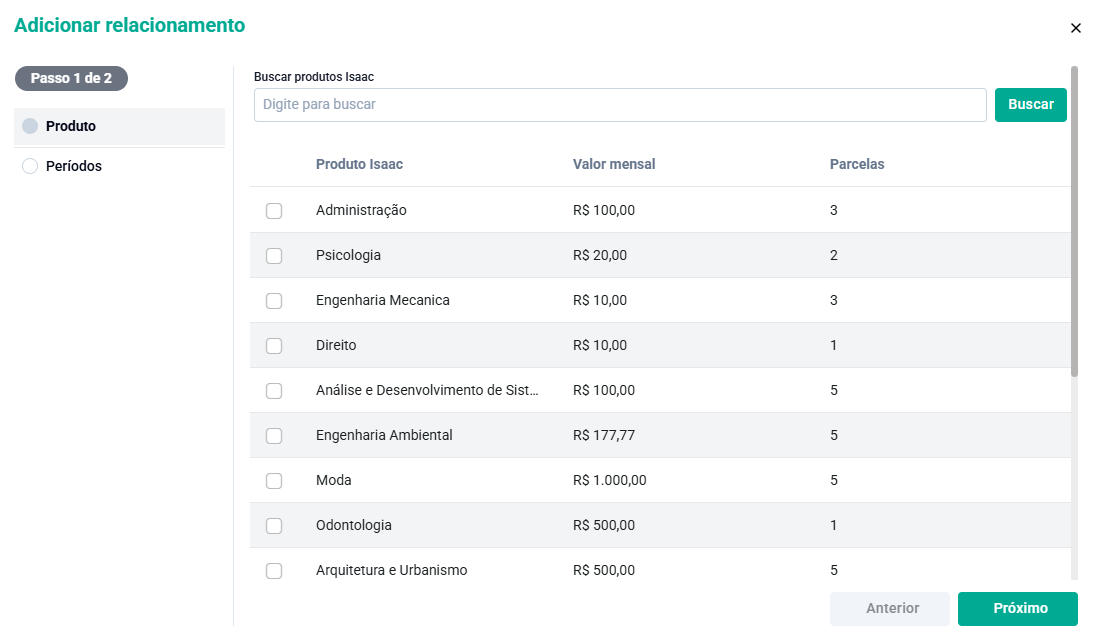Screen dimensions: 1095x634
Task: Check the Arquitetura e Urbanismo checkbox
Action: 274,571
